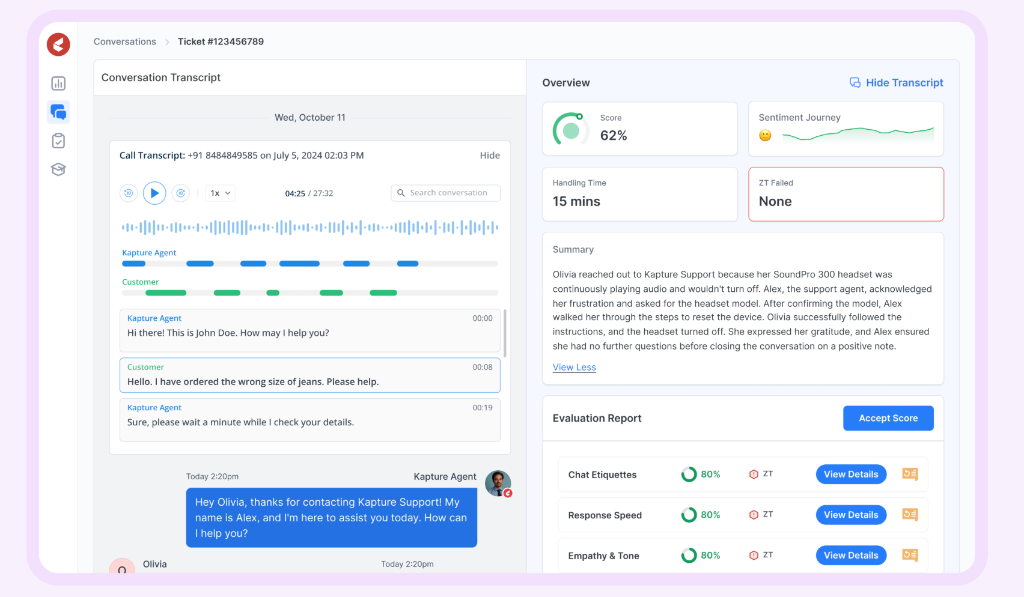The width and height of the screenshot is (1024, 597).
Task: Select the Ticket #123456789 breadcrumb item
Action: tap(220, 42)
